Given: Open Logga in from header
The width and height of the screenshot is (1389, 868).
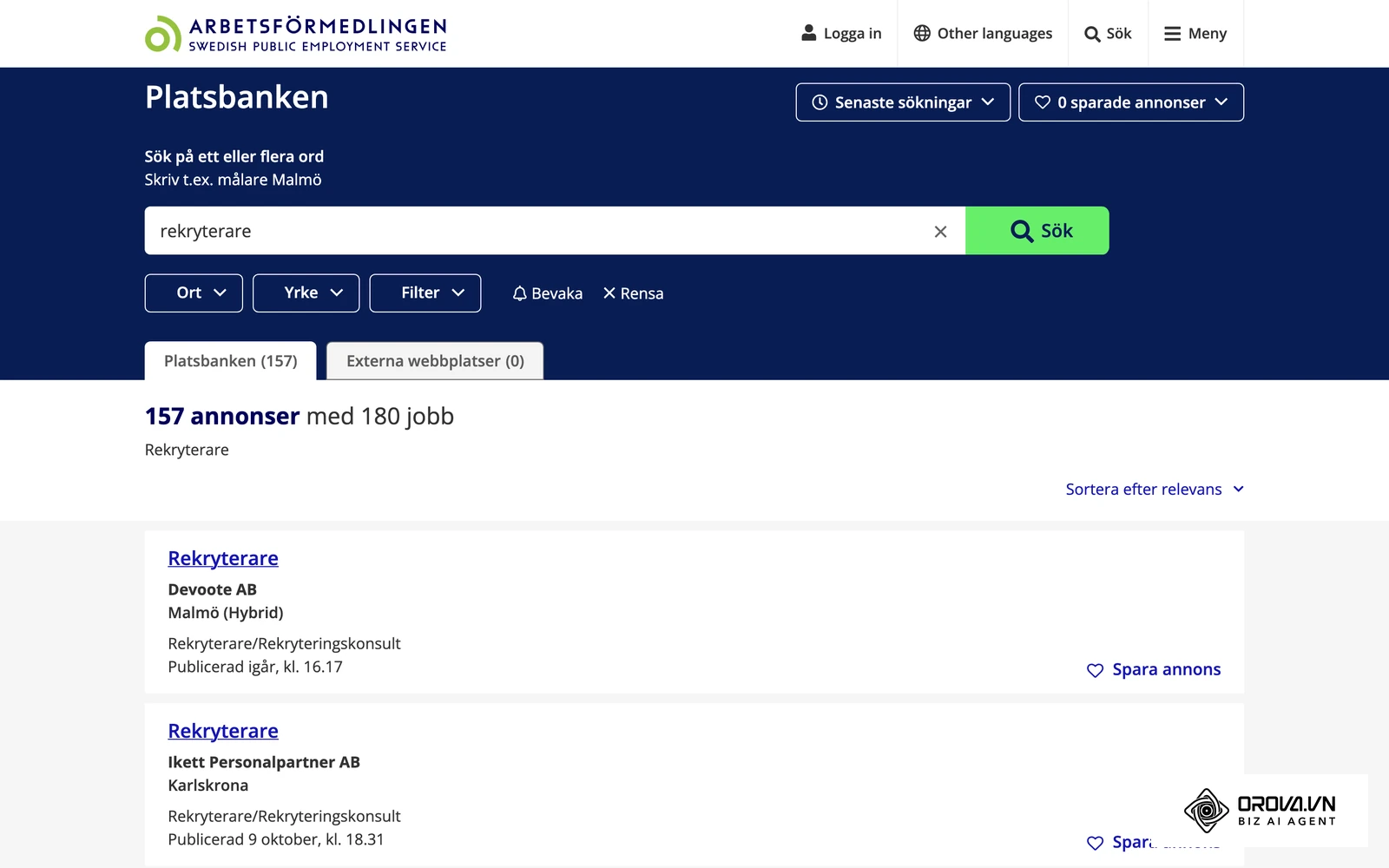Looking at the screenshot, I should tap(840, 34).
